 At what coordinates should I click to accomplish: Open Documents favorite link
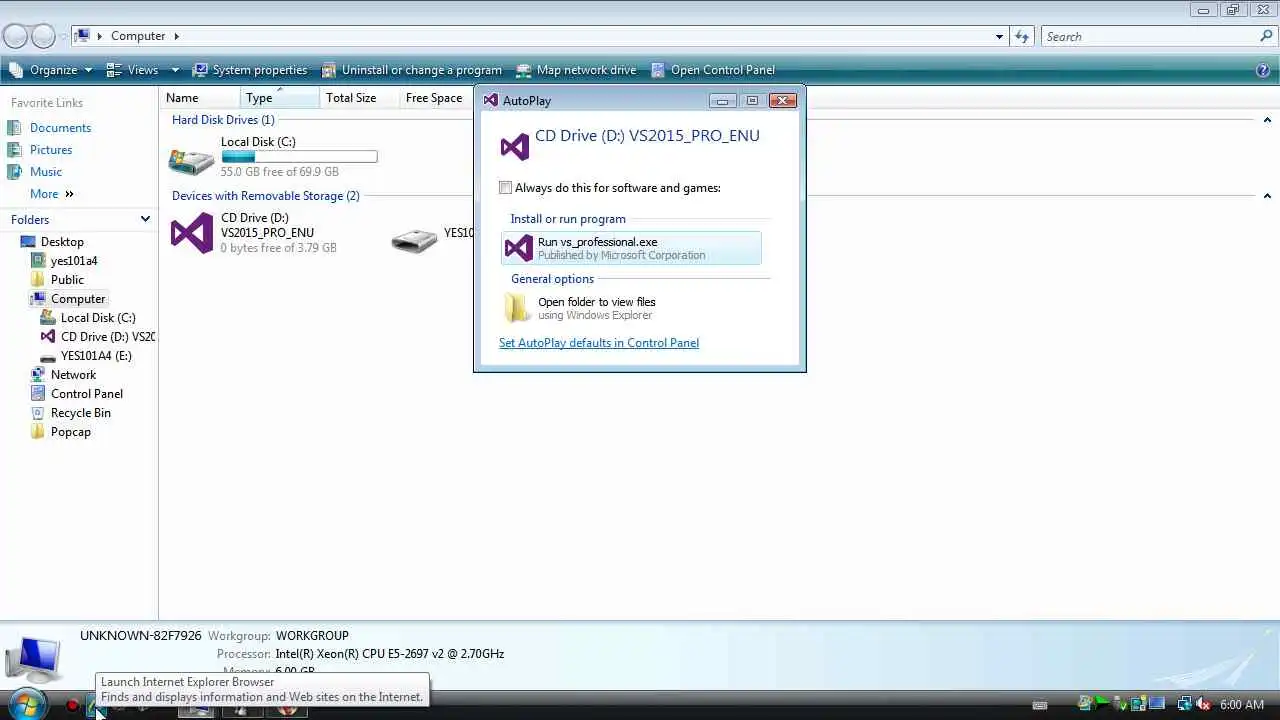click(x=60, y=128)
